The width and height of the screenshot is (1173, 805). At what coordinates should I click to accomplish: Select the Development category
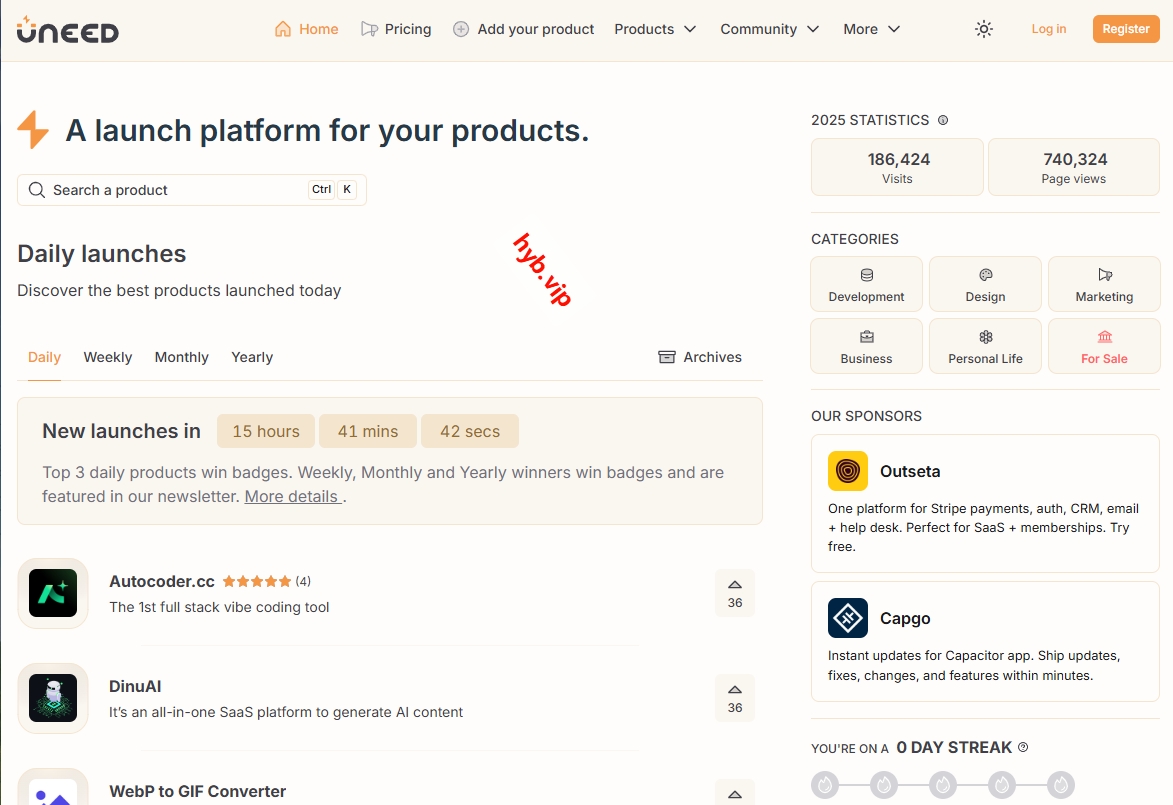[x=866, y=285]
